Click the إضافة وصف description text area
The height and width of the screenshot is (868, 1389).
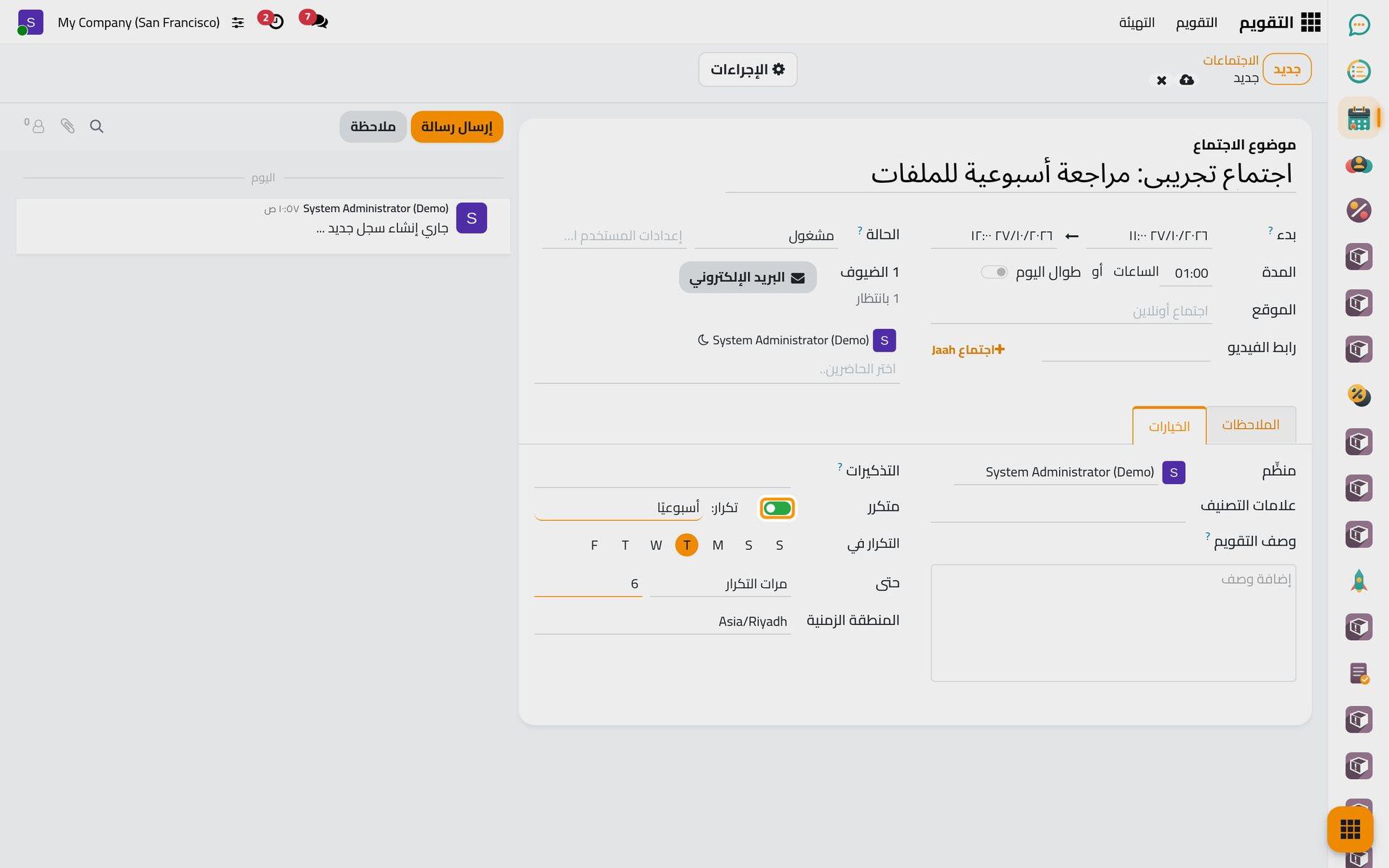tap(1113, 623)
